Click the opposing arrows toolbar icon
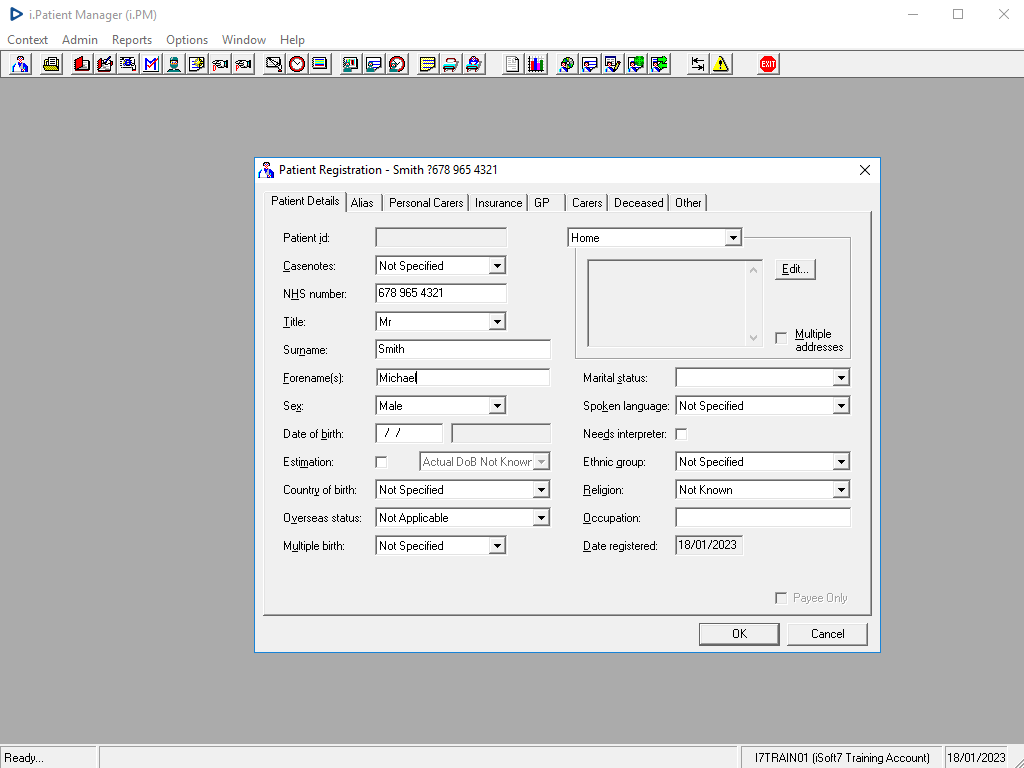This screenshot has width=1024, height=768. tap(697, 64)
